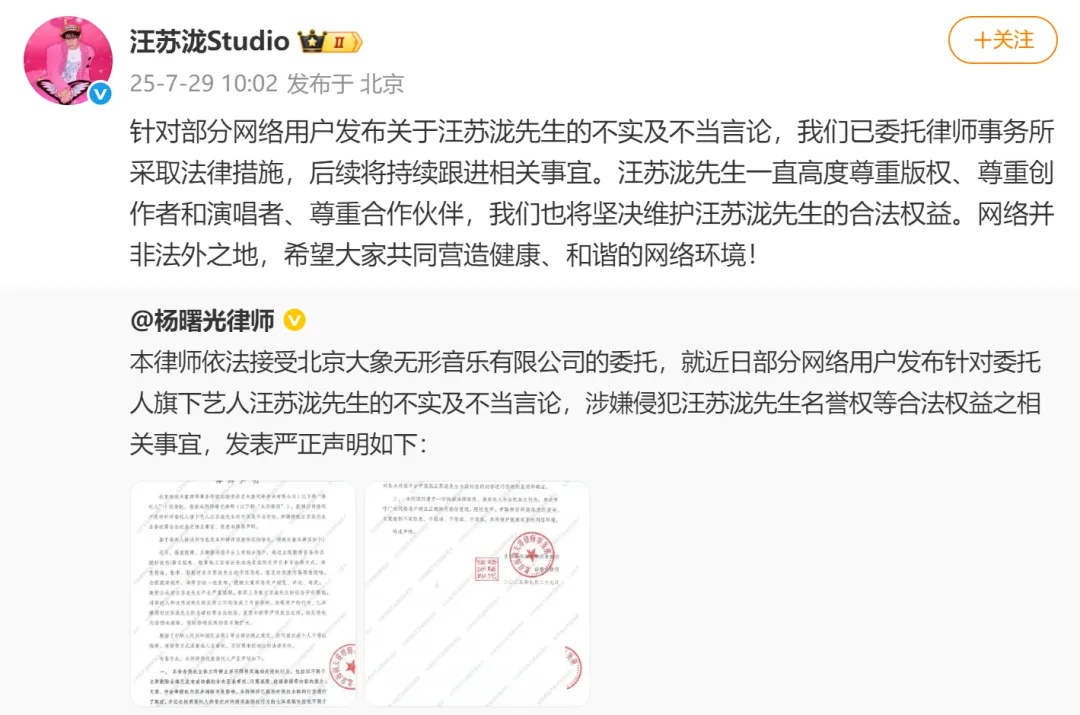The width and height of the screenshot is (1080, 715).
Task: Click partial red seal on second document's right edge
Action: tap(573, 667)
